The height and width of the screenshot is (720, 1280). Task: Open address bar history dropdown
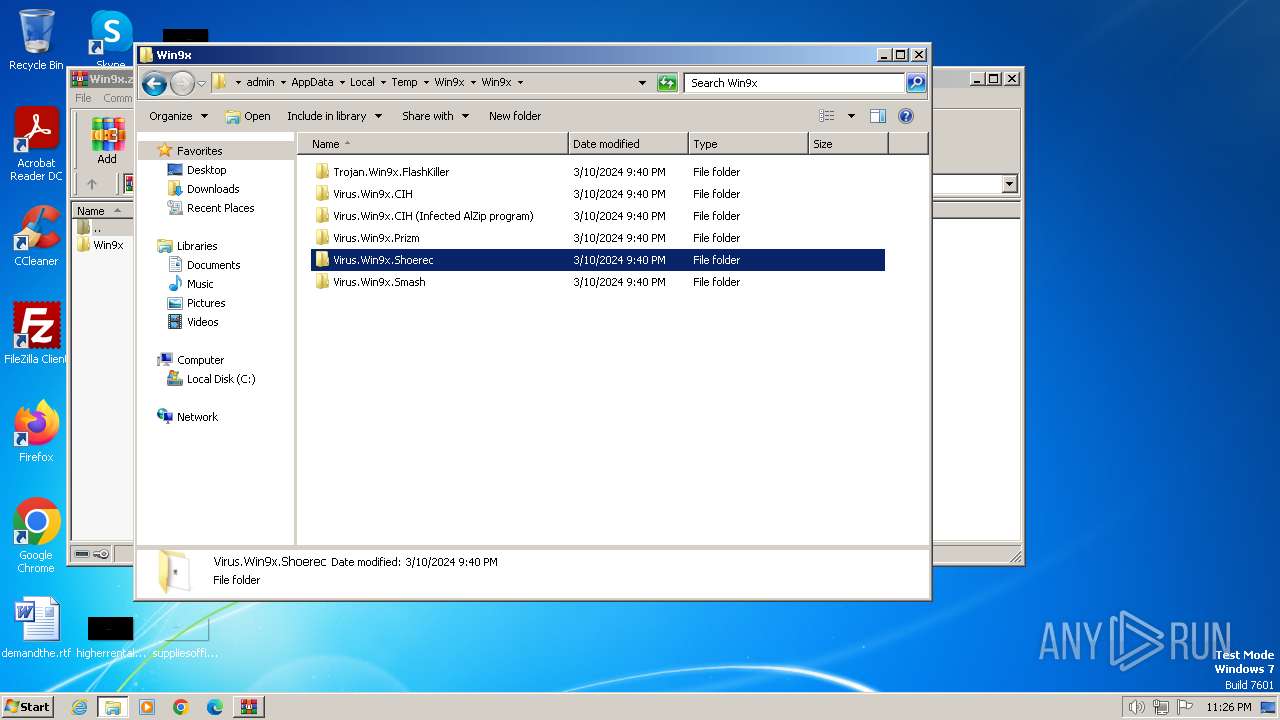coord(642,83)
